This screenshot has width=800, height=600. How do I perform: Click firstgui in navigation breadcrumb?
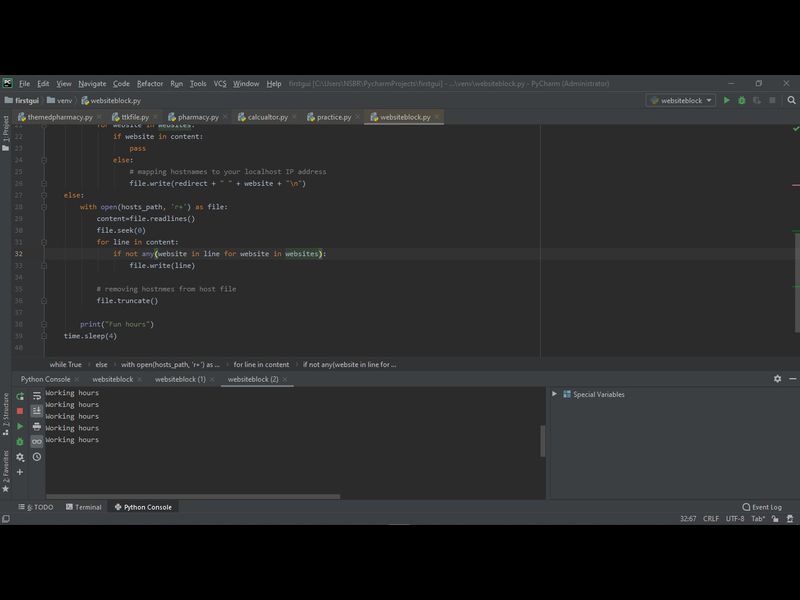[22, 101]
